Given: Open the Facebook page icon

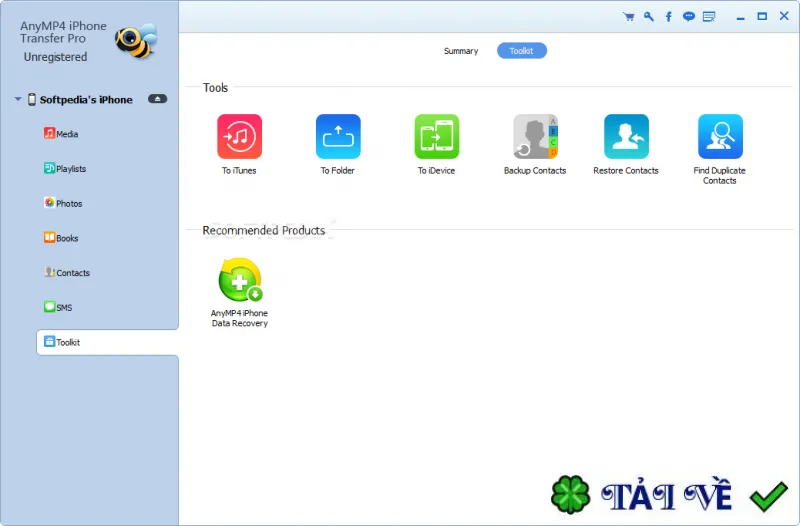Looking at the screenshot, I should coord(668,17).
